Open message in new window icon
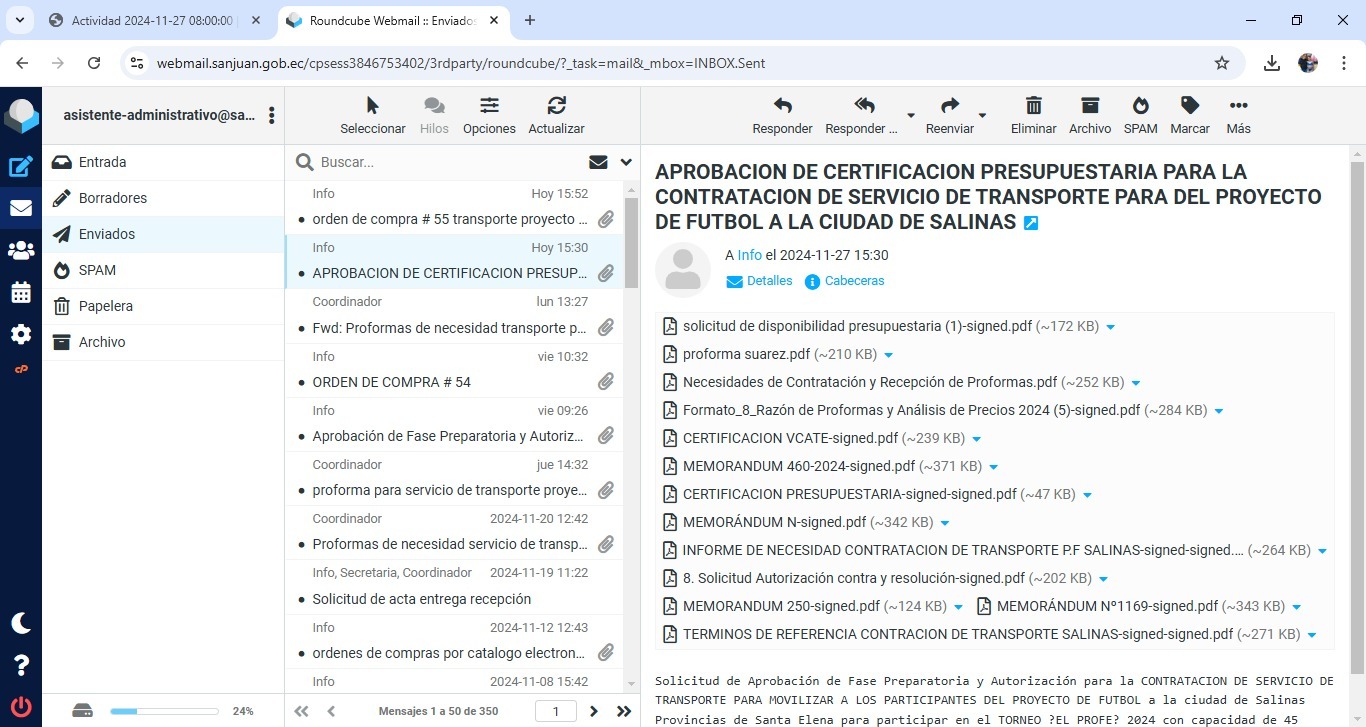Viewport: 1366px width, 727px height. tap(1031, 223)
